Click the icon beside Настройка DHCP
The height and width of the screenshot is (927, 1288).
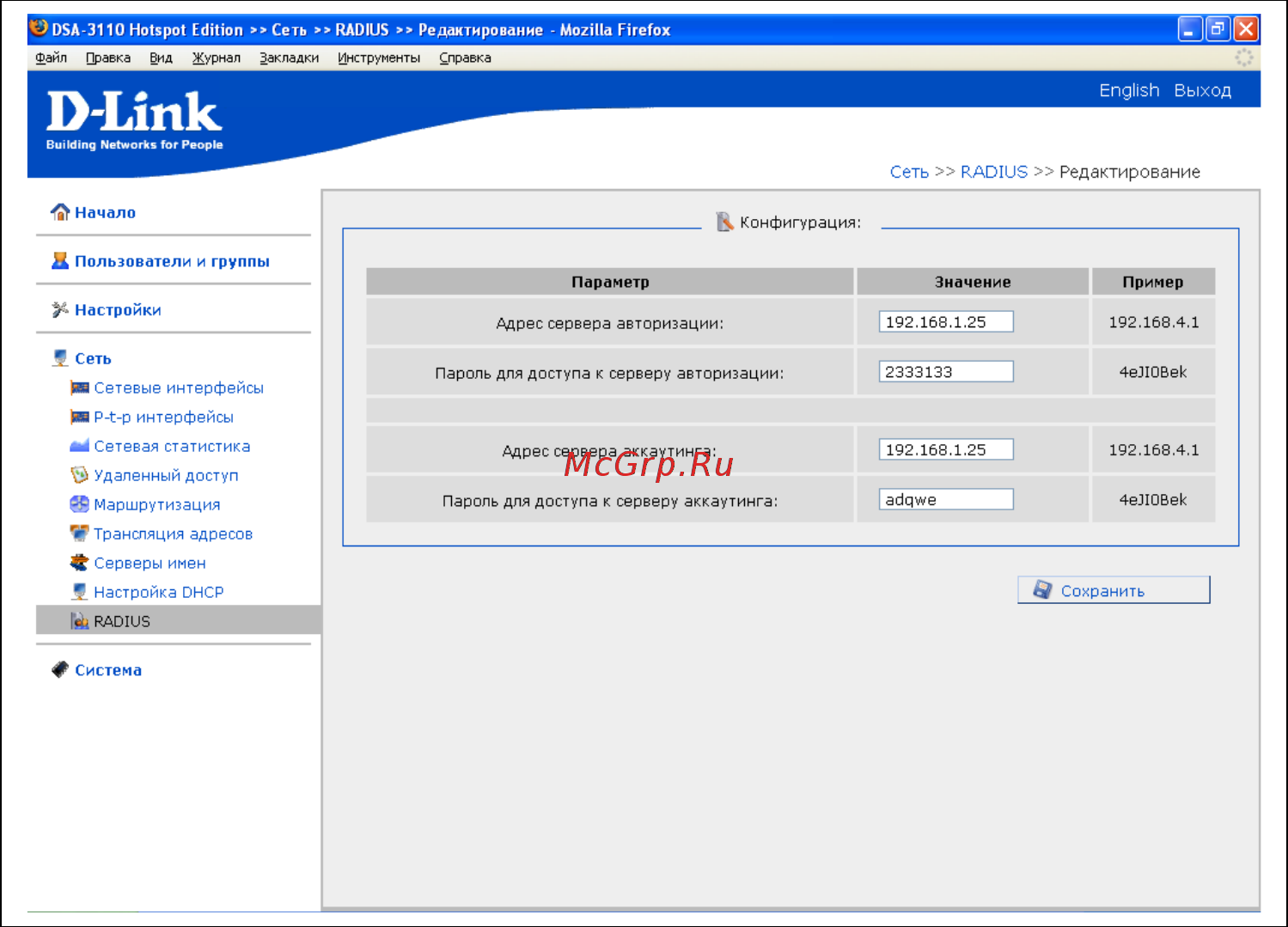pyautogui.click(x=80, y=592)
